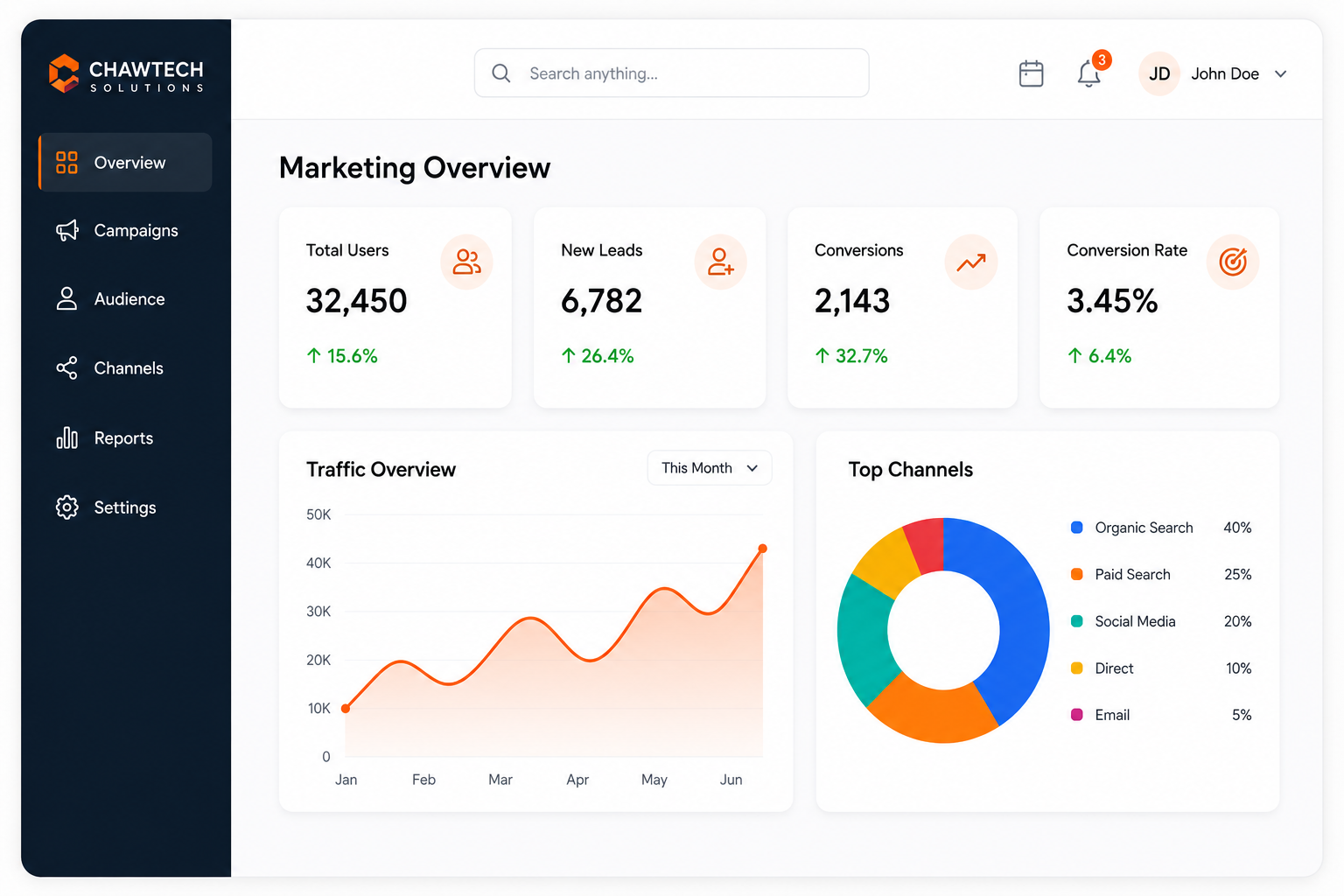Click the search magnifier icon
The image size is (1344, 896).
point(500,73)
